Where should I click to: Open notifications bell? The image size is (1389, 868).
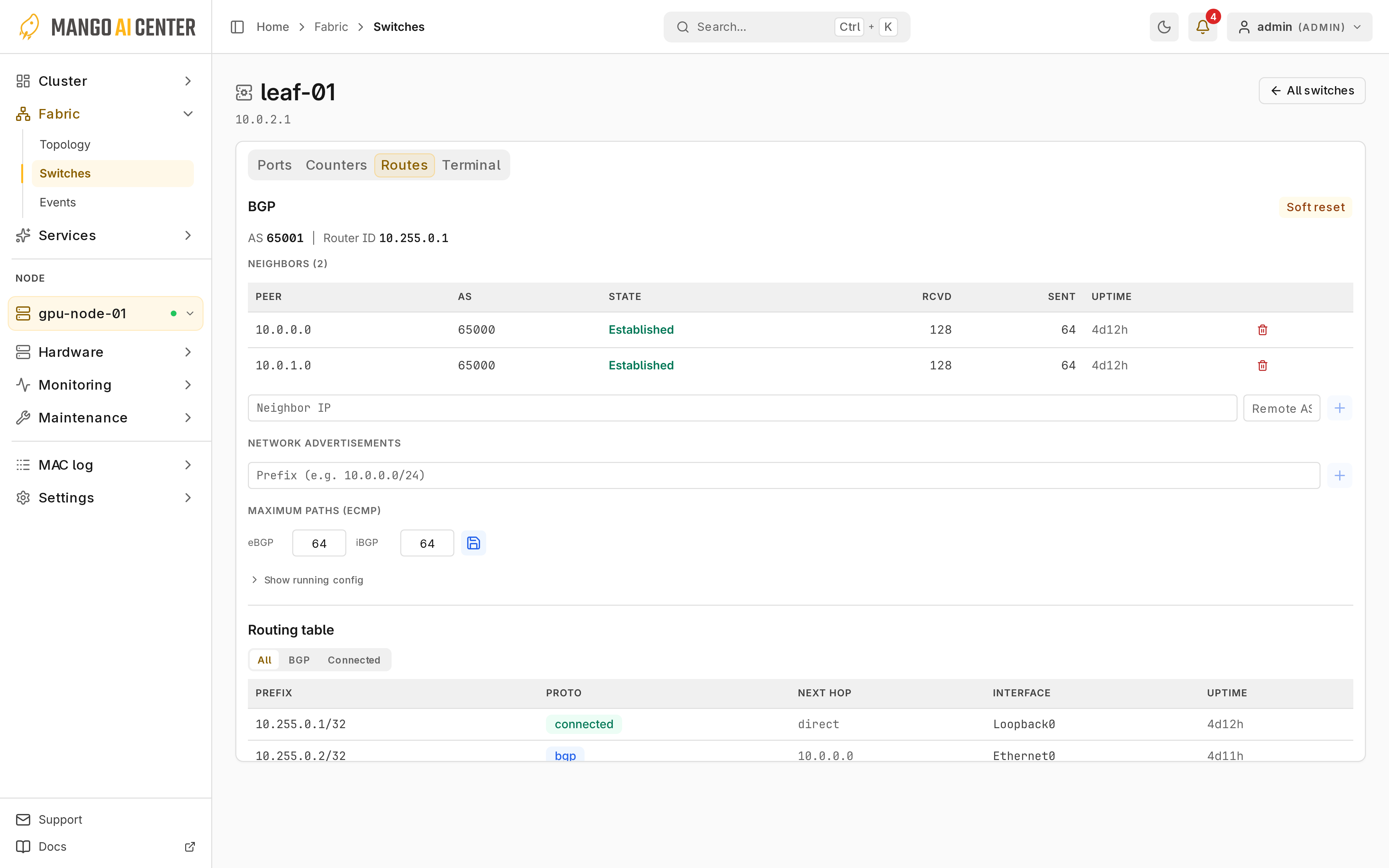coord(1203,27)
